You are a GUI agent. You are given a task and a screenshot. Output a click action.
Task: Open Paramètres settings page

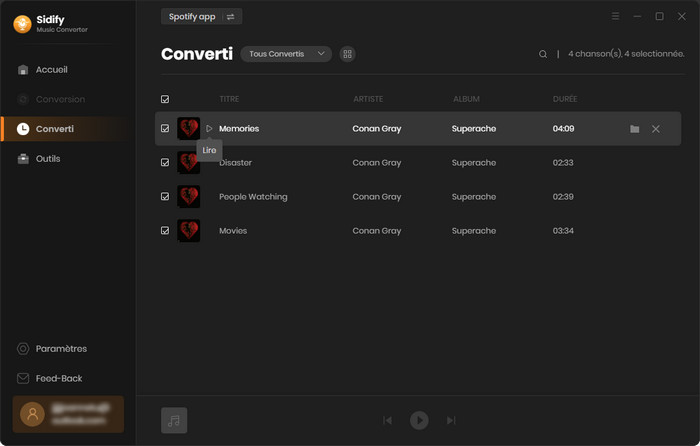[x=60, y=349]
